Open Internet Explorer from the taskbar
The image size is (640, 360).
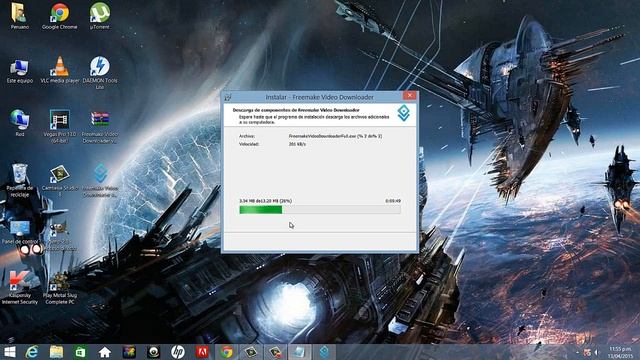(x=32, y=352)
